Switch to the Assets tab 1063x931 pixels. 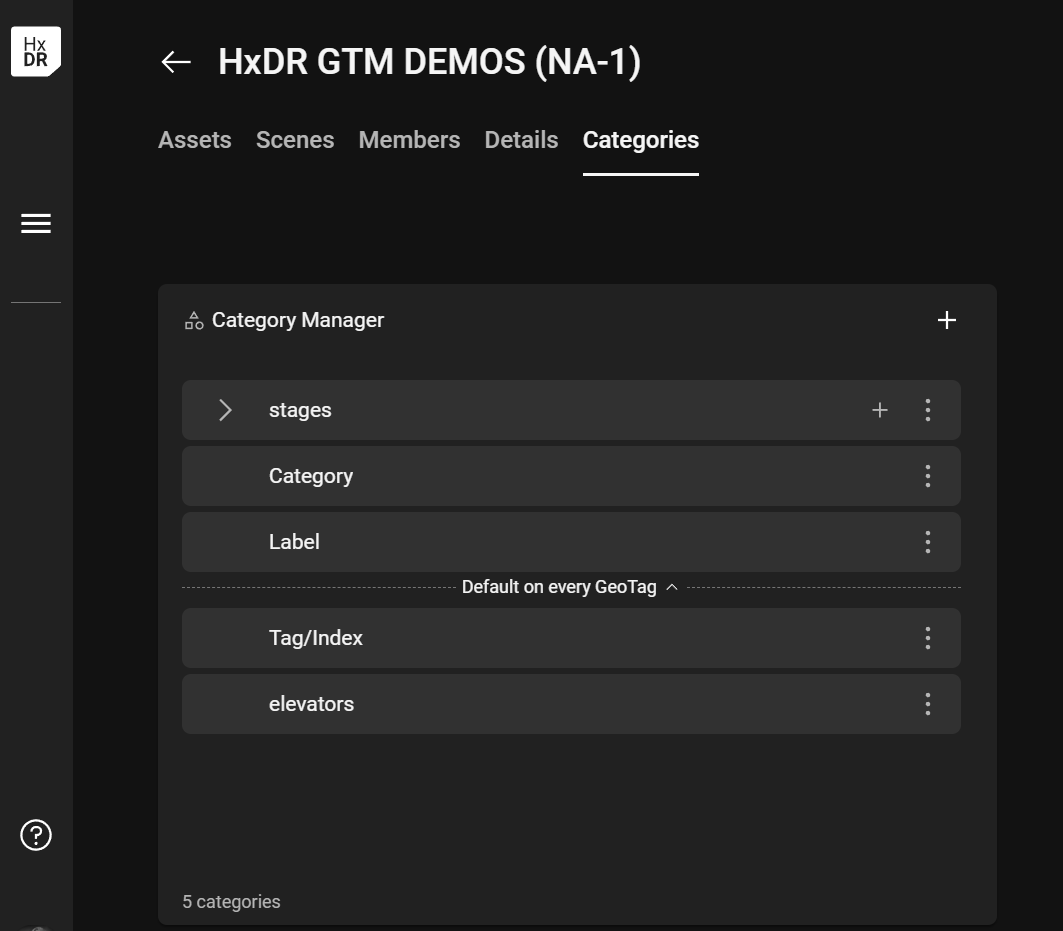(x=195, y=140)
